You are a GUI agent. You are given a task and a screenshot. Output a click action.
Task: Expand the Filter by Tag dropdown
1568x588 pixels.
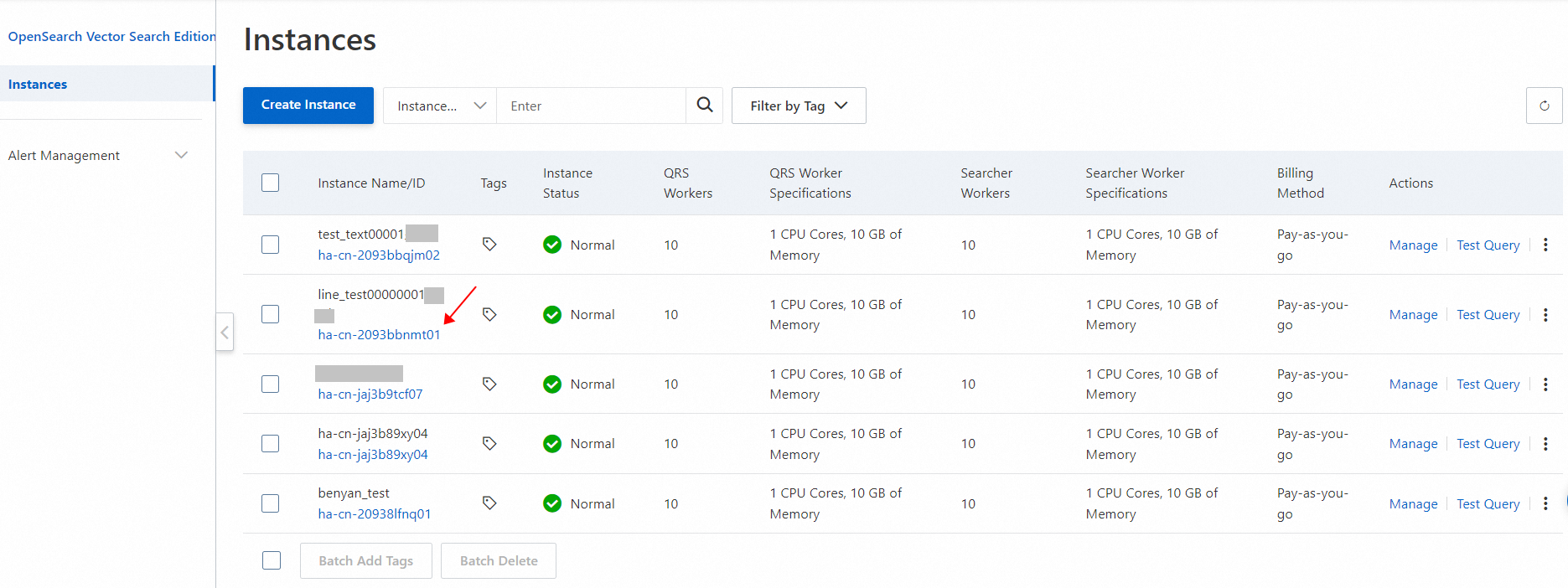click(799, 106)
